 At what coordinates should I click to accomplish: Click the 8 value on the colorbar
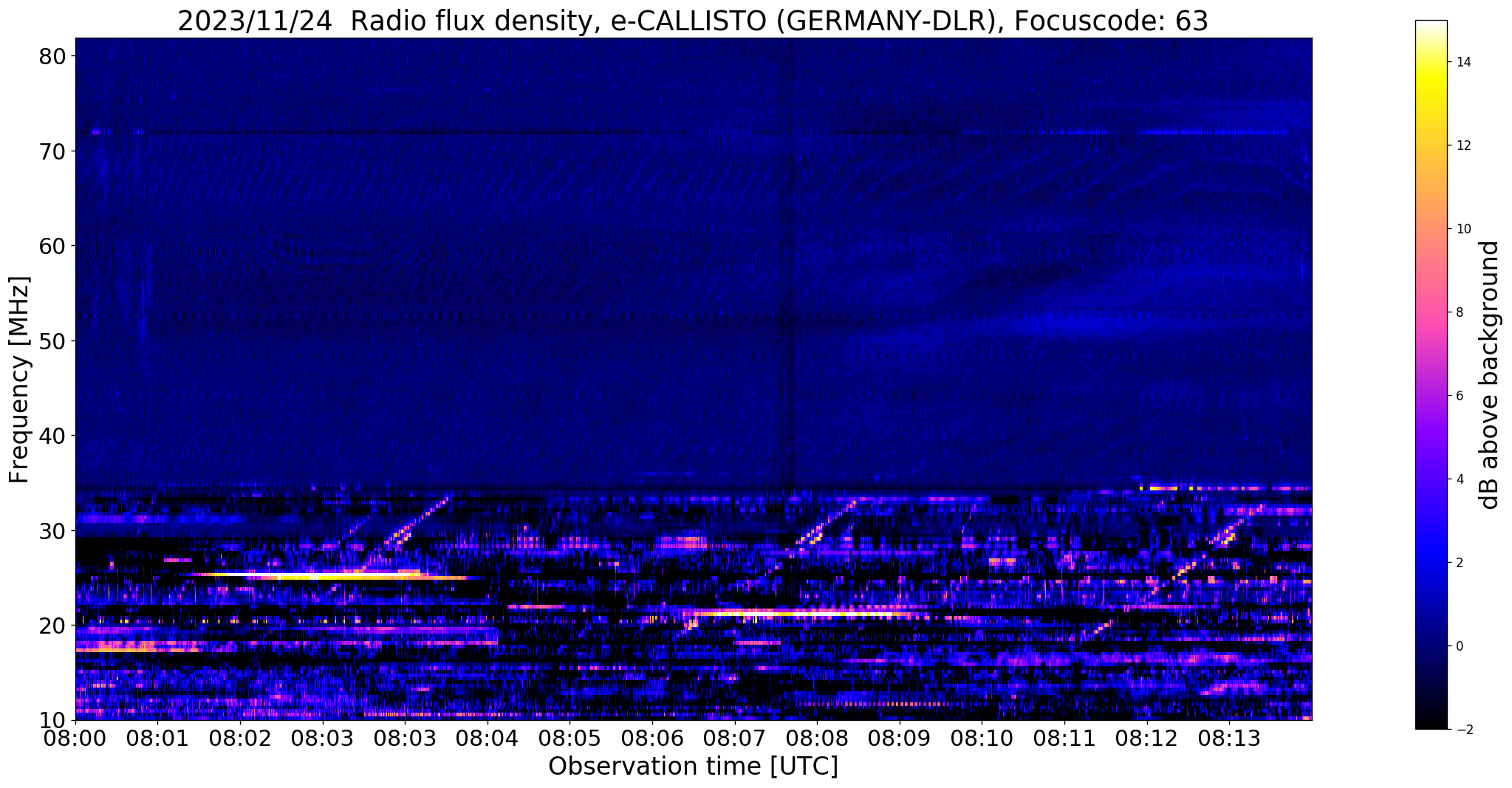tap(1459, 312)
